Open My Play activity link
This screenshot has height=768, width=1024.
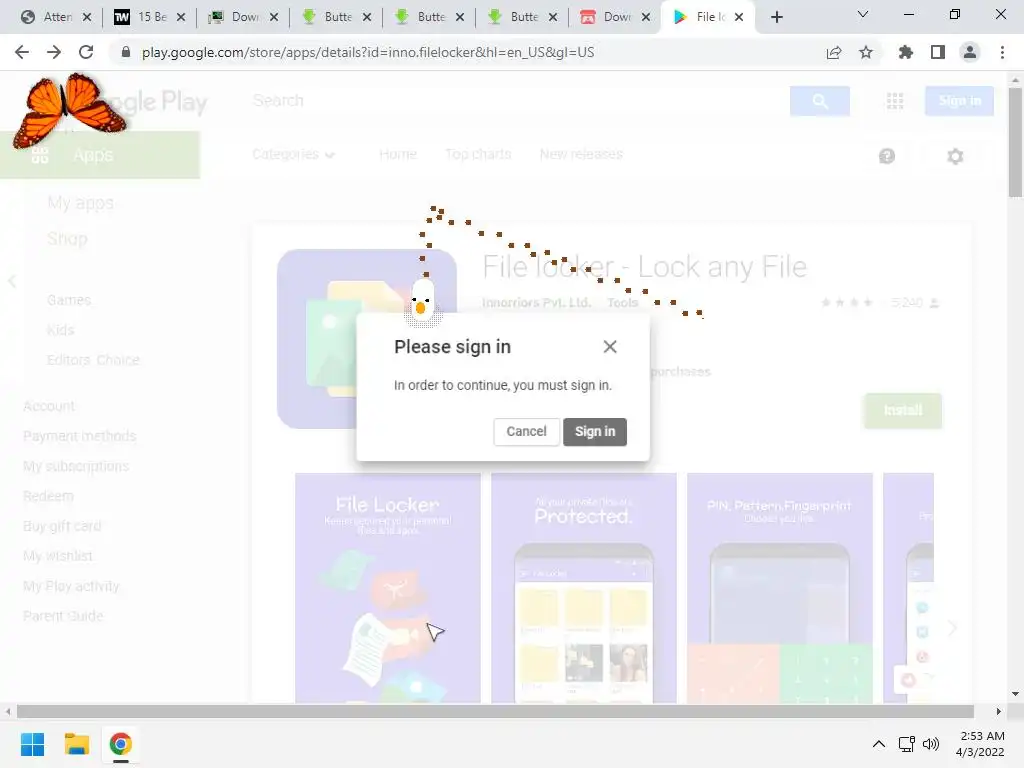pyautogui.click(x=71, y=586)
